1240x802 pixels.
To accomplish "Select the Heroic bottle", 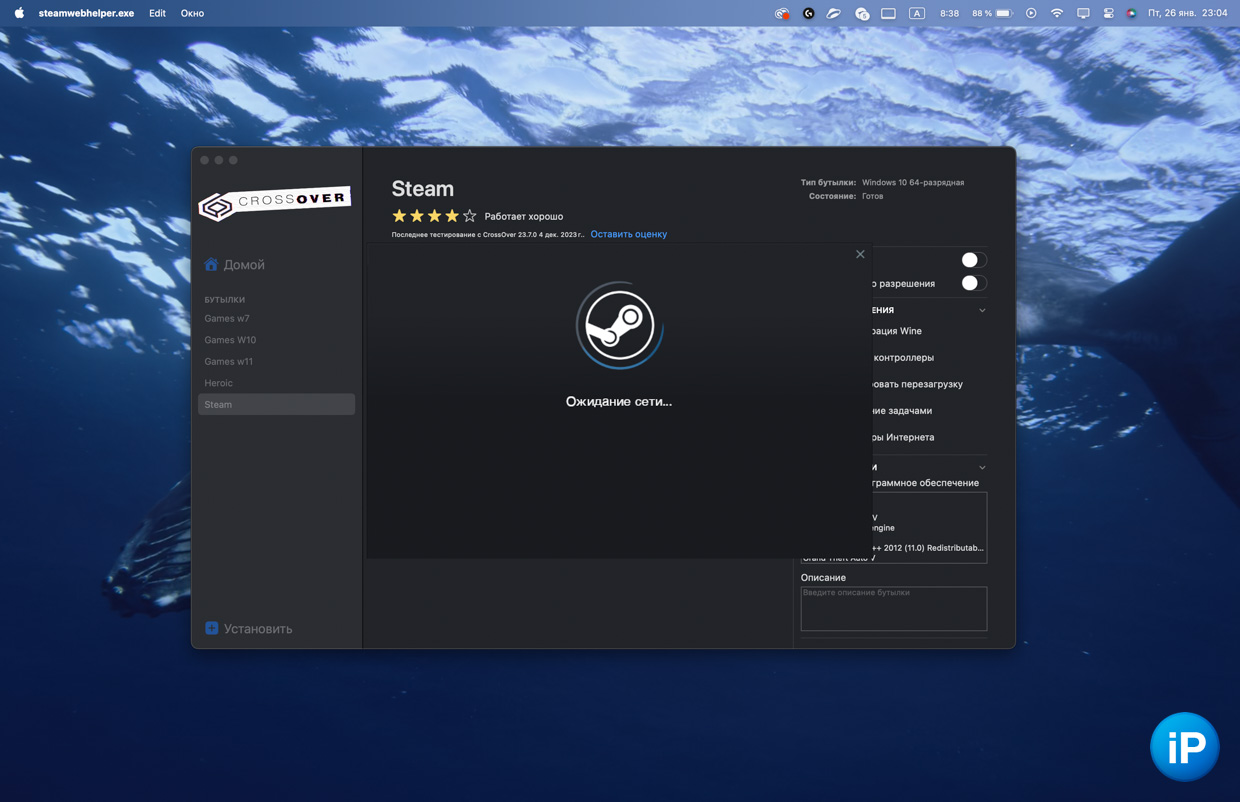I will tap(276, 383).
